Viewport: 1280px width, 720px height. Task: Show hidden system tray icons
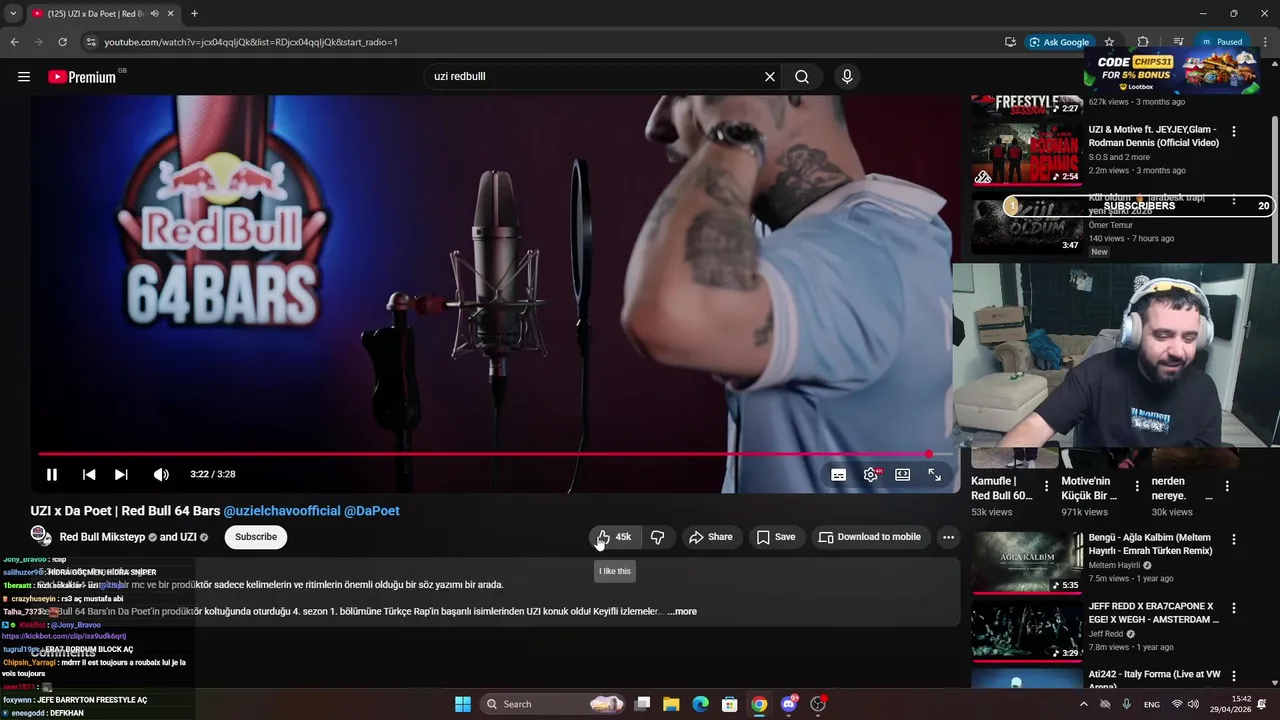pos(1083,704)
